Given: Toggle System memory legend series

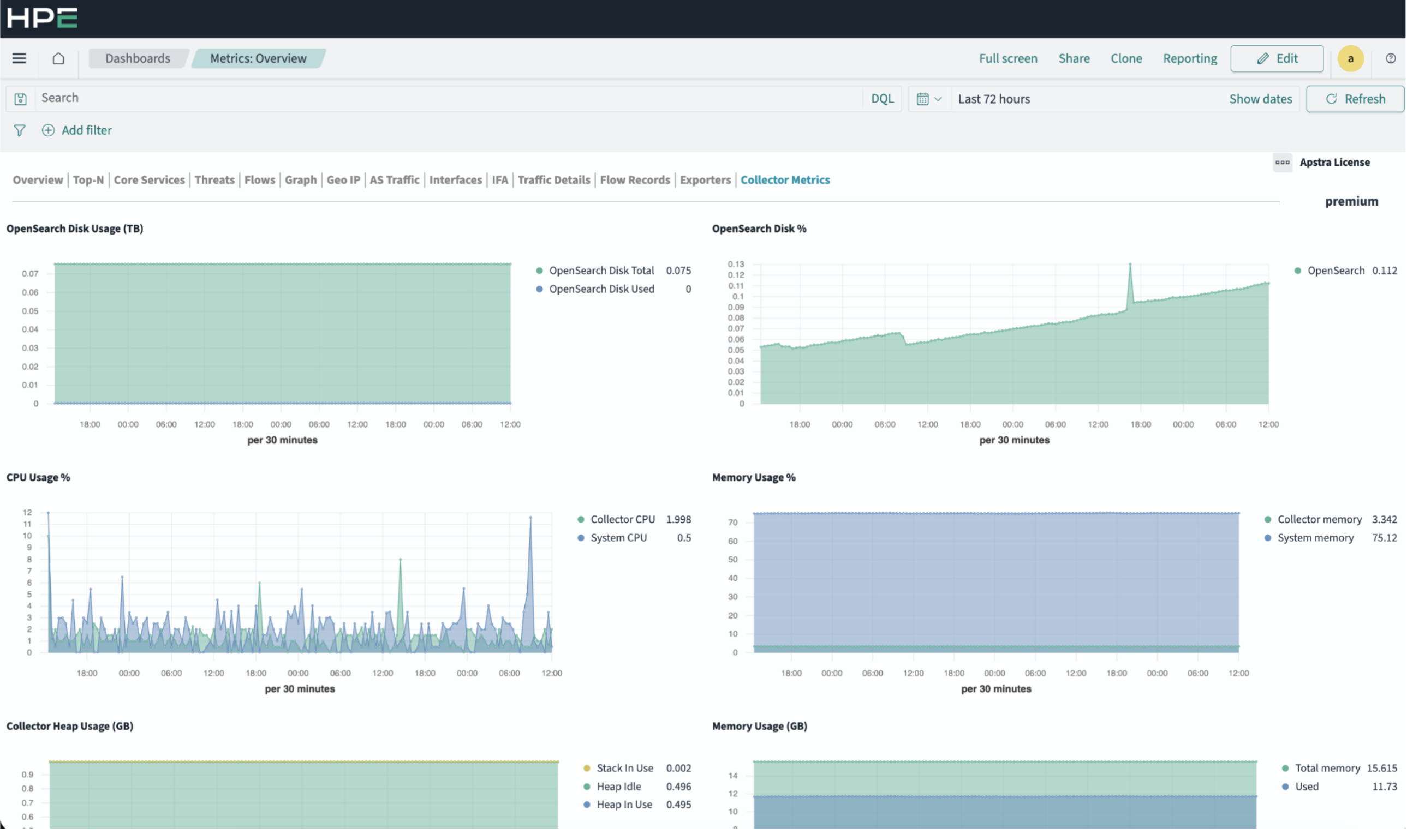Looking at the screenshot, I should tap(1315, 538).
